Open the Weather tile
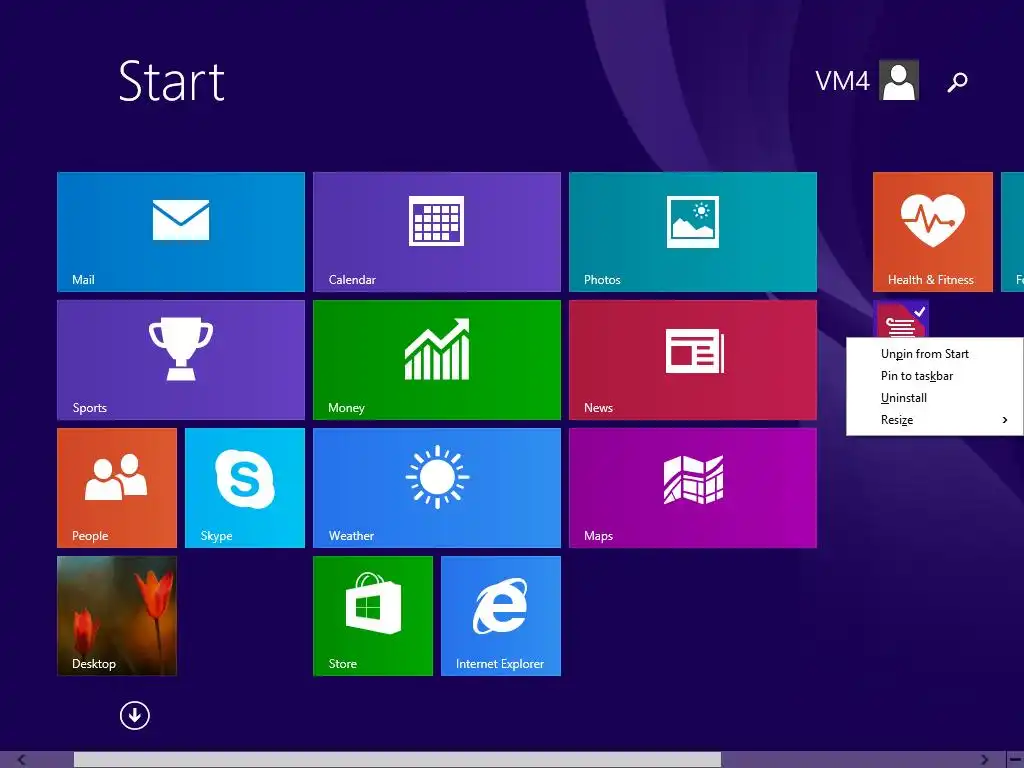Image resolution: width=1024 pixels, height=768 pixels. pyautogui.click(x=437, y=488)
